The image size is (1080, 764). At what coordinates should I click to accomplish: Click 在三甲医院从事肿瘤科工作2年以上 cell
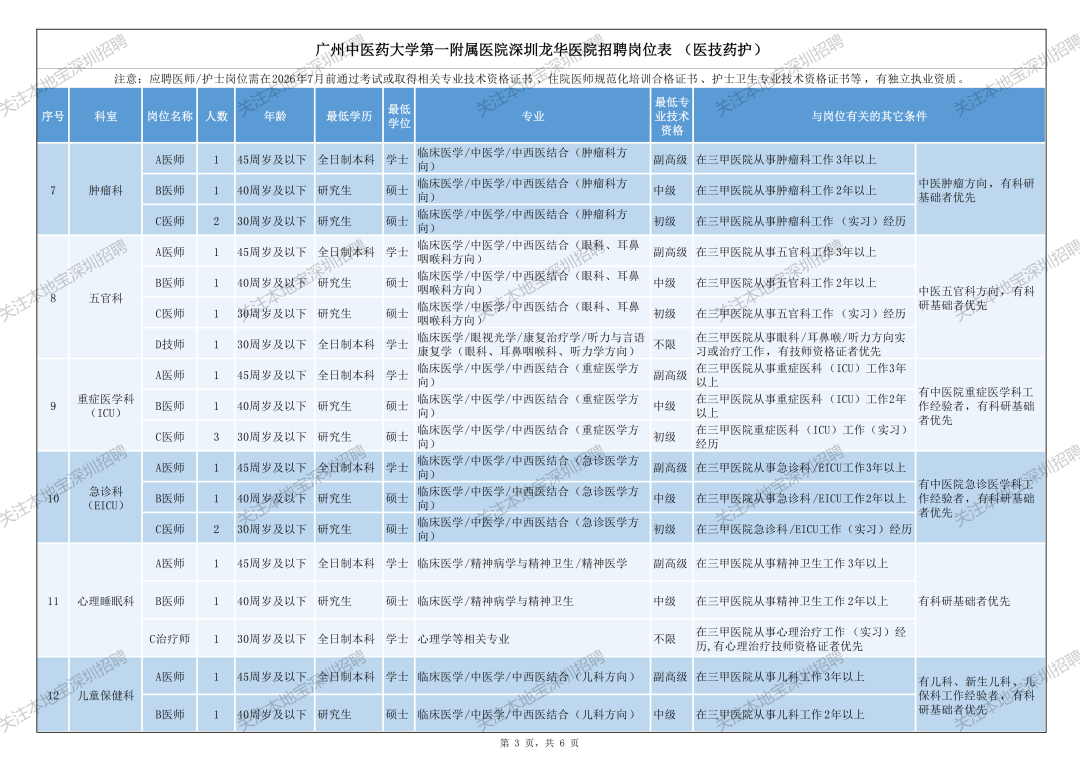804,190
